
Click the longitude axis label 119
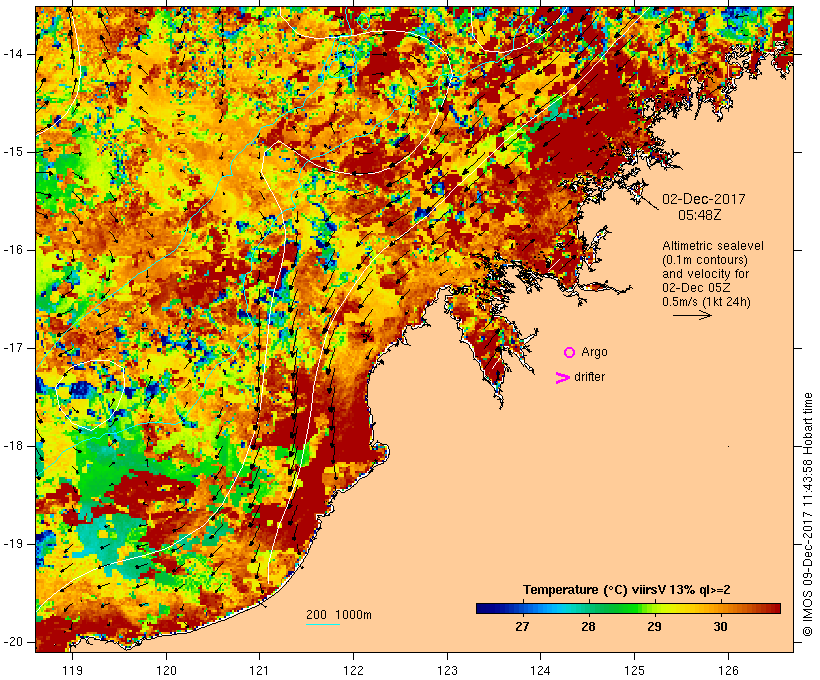point(72,671)
